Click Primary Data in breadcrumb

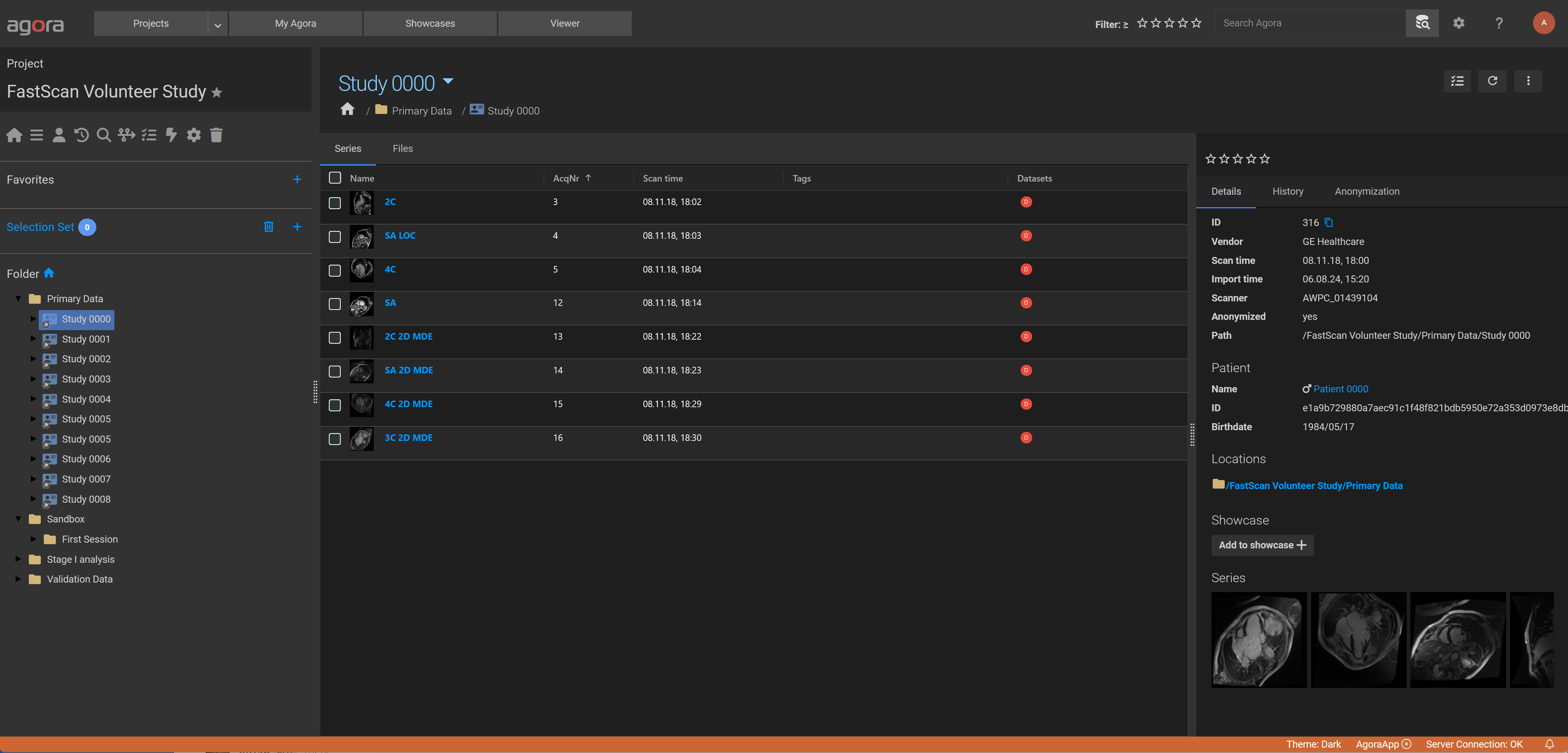point(421,111)
